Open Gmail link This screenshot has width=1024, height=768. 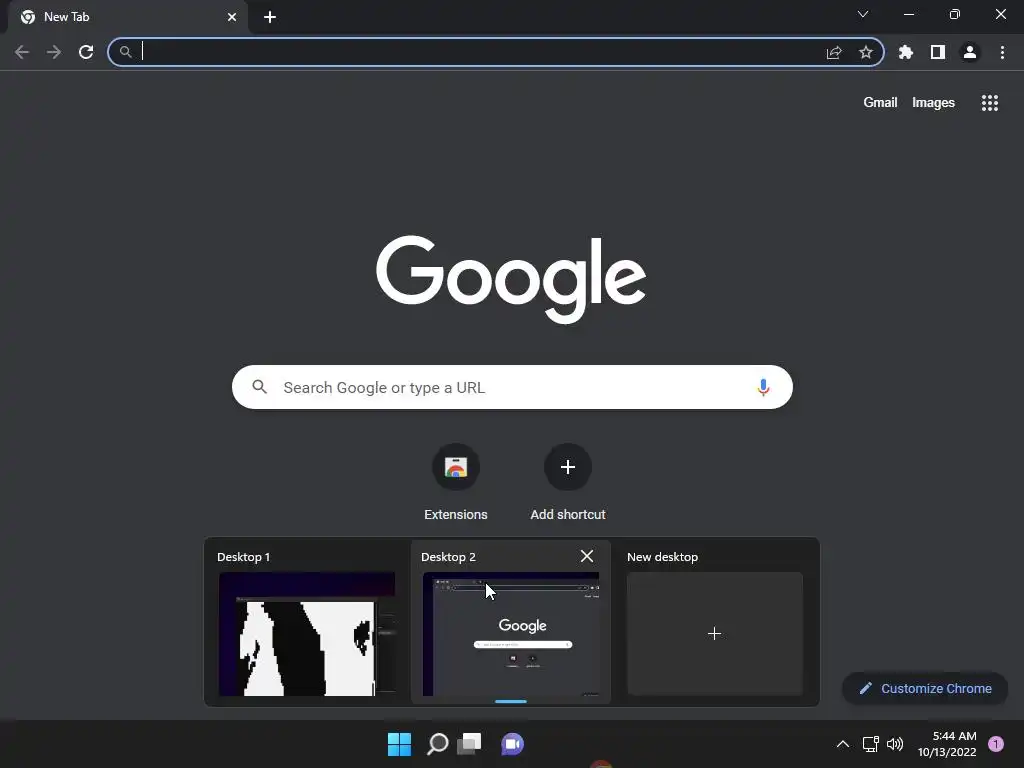click(880, 103)
